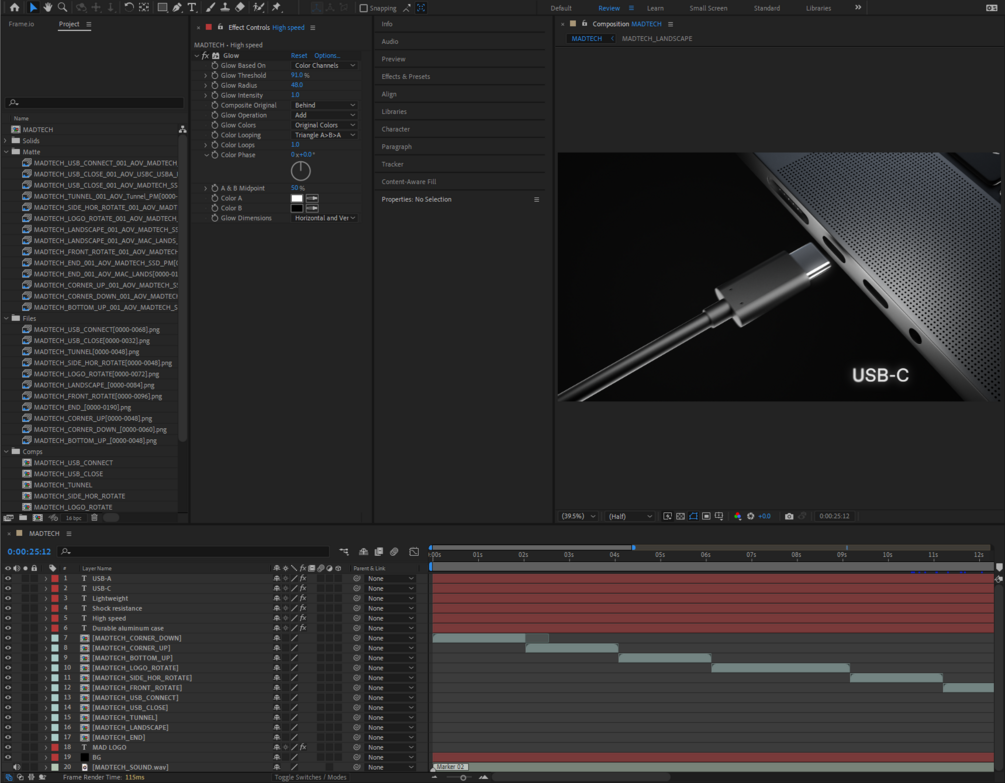1005x783 pixels.
Task: Reset the Glow effect
Action: (x=299, y=56)
